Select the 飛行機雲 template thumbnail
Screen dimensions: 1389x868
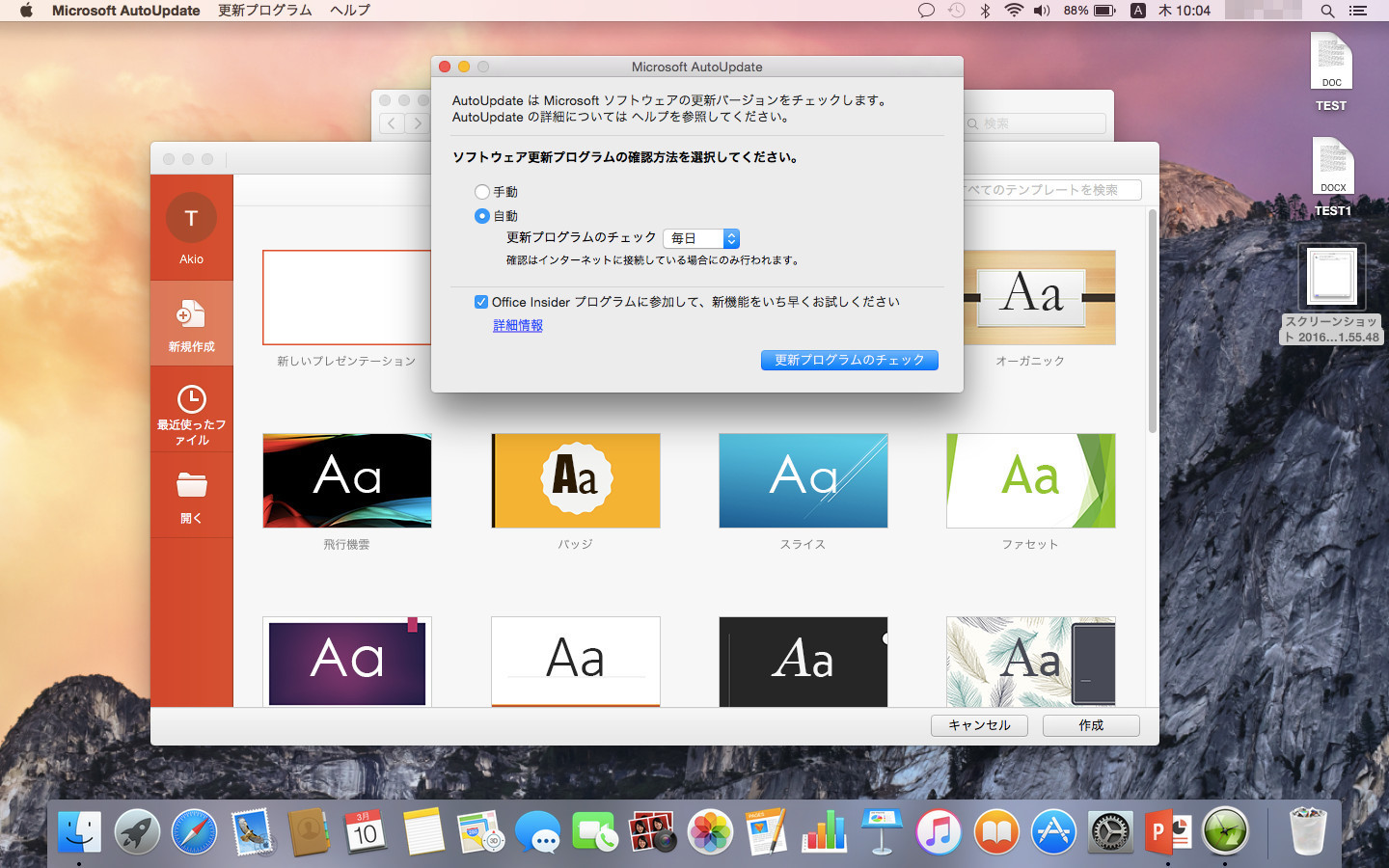(x=346, y=480)
